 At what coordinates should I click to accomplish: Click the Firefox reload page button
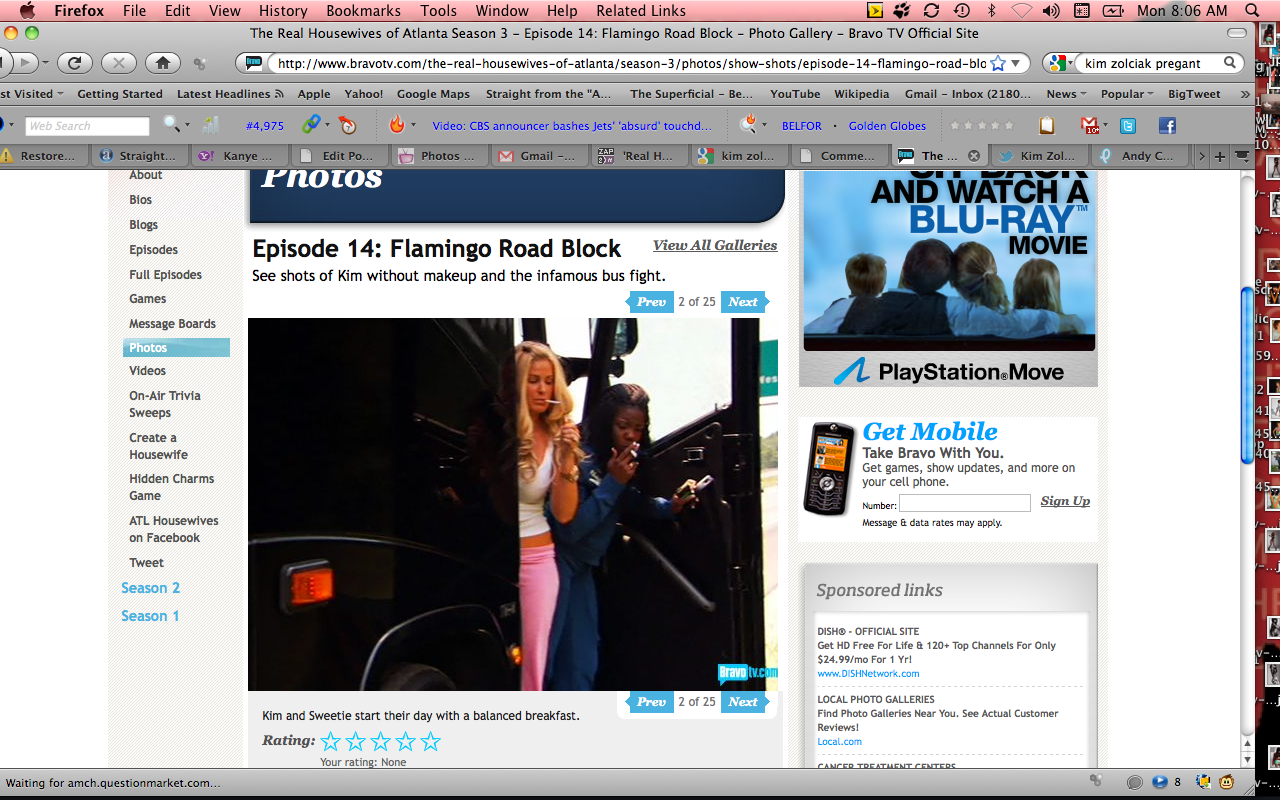[74, 63]
